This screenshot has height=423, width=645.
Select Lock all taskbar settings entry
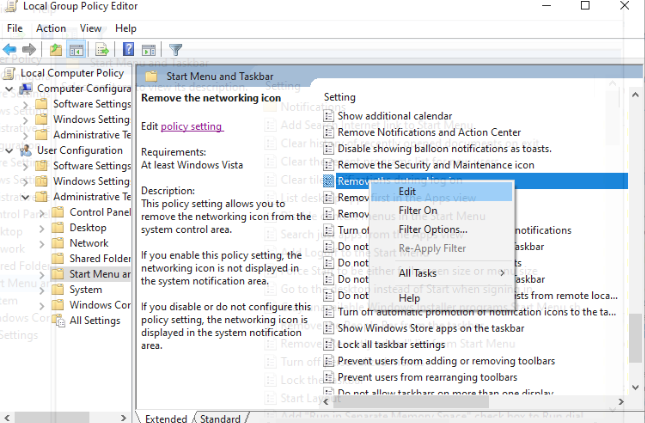[391, 344]
